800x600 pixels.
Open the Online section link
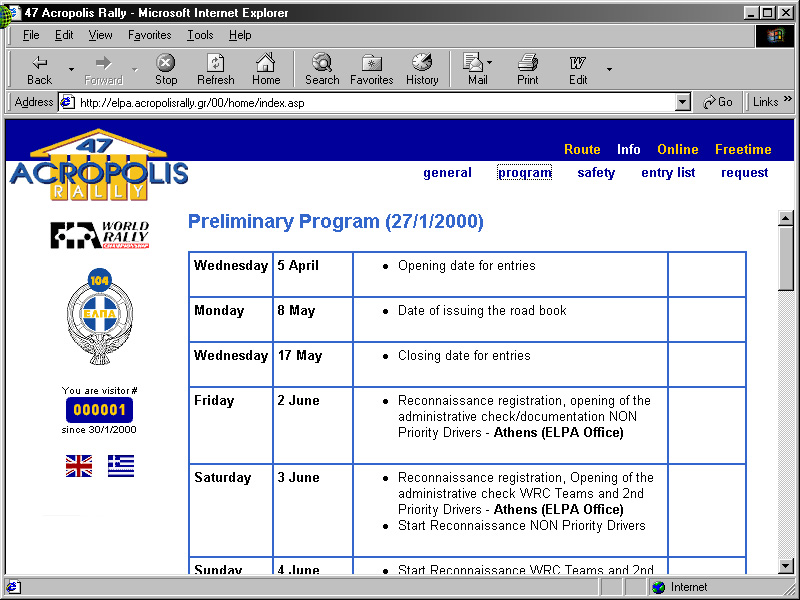pyautogui.click(x=678, y=149)
